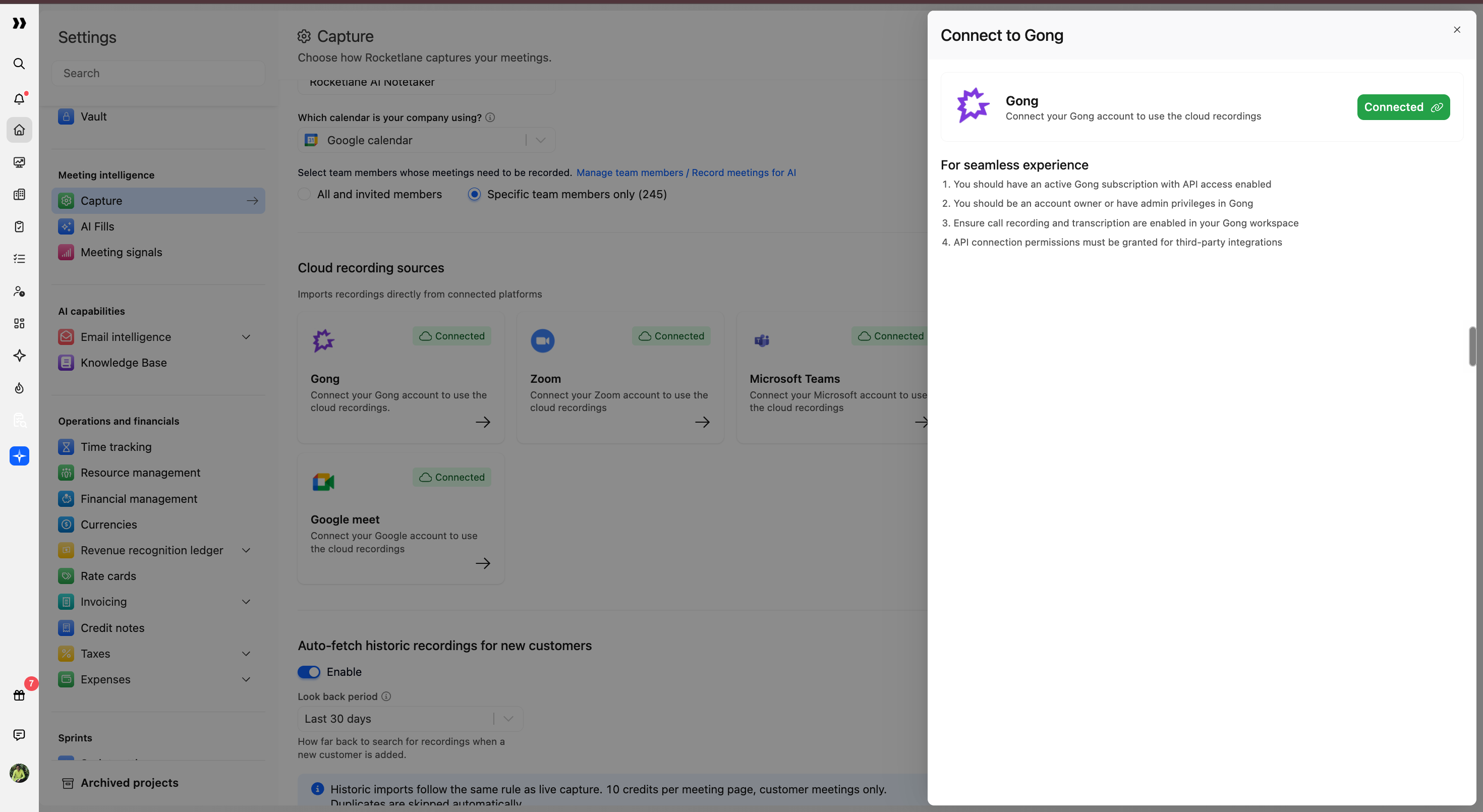Click the arrow on the Google meet card
This screenshot has height=812, width=1483.
click(x=483, y=563)
